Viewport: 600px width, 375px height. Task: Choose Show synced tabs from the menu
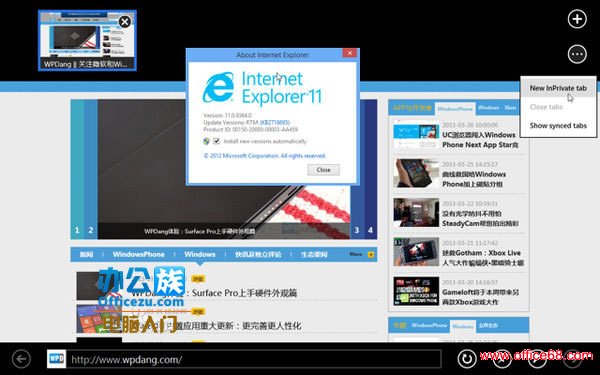click(x=558, y=126)
